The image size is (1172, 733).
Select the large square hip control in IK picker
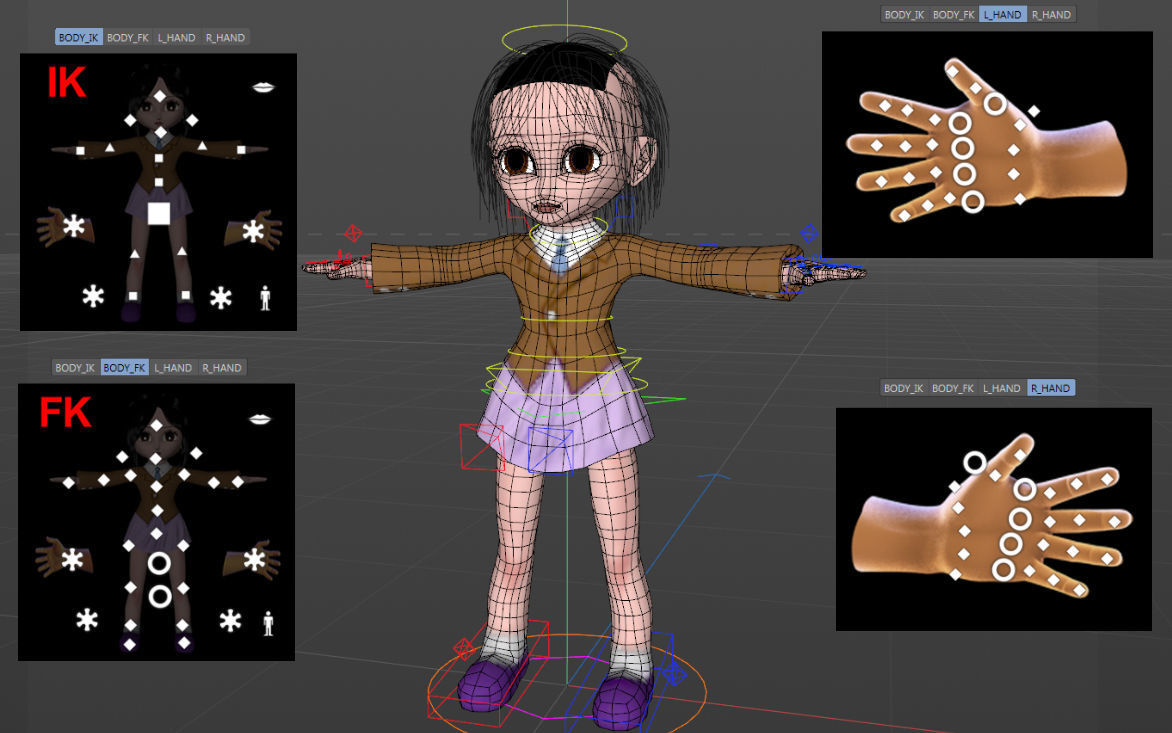[x=160, y=212]
